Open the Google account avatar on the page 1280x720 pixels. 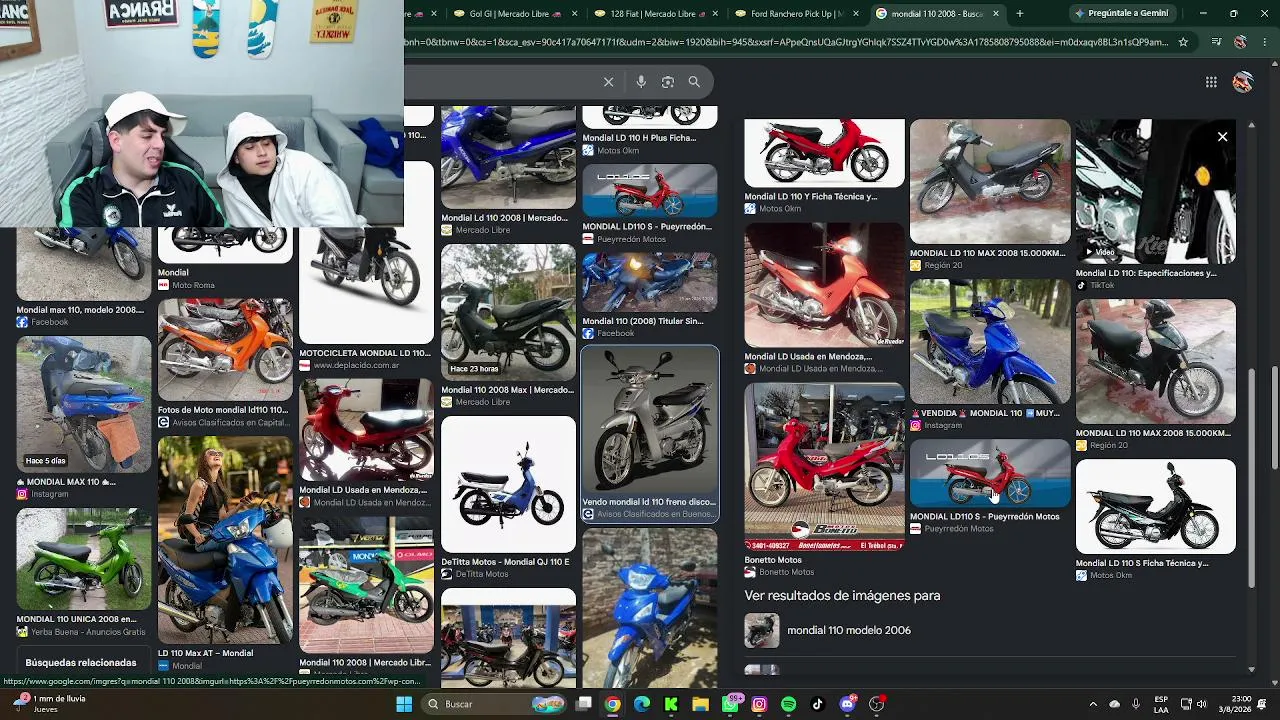click(1243, 82)
